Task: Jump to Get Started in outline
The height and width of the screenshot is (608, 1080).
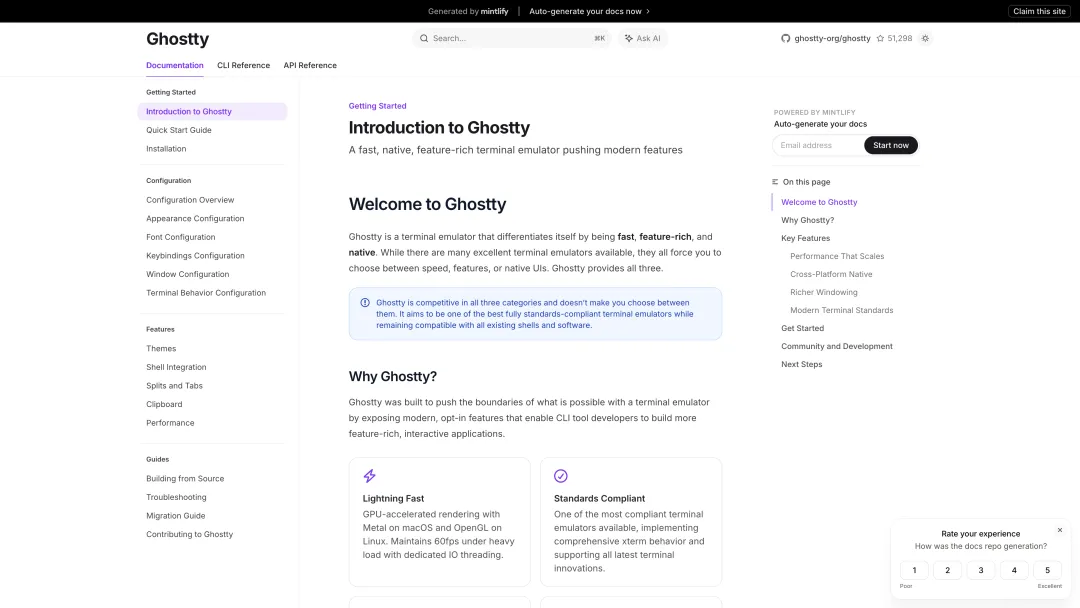Action: coord(802,328)
